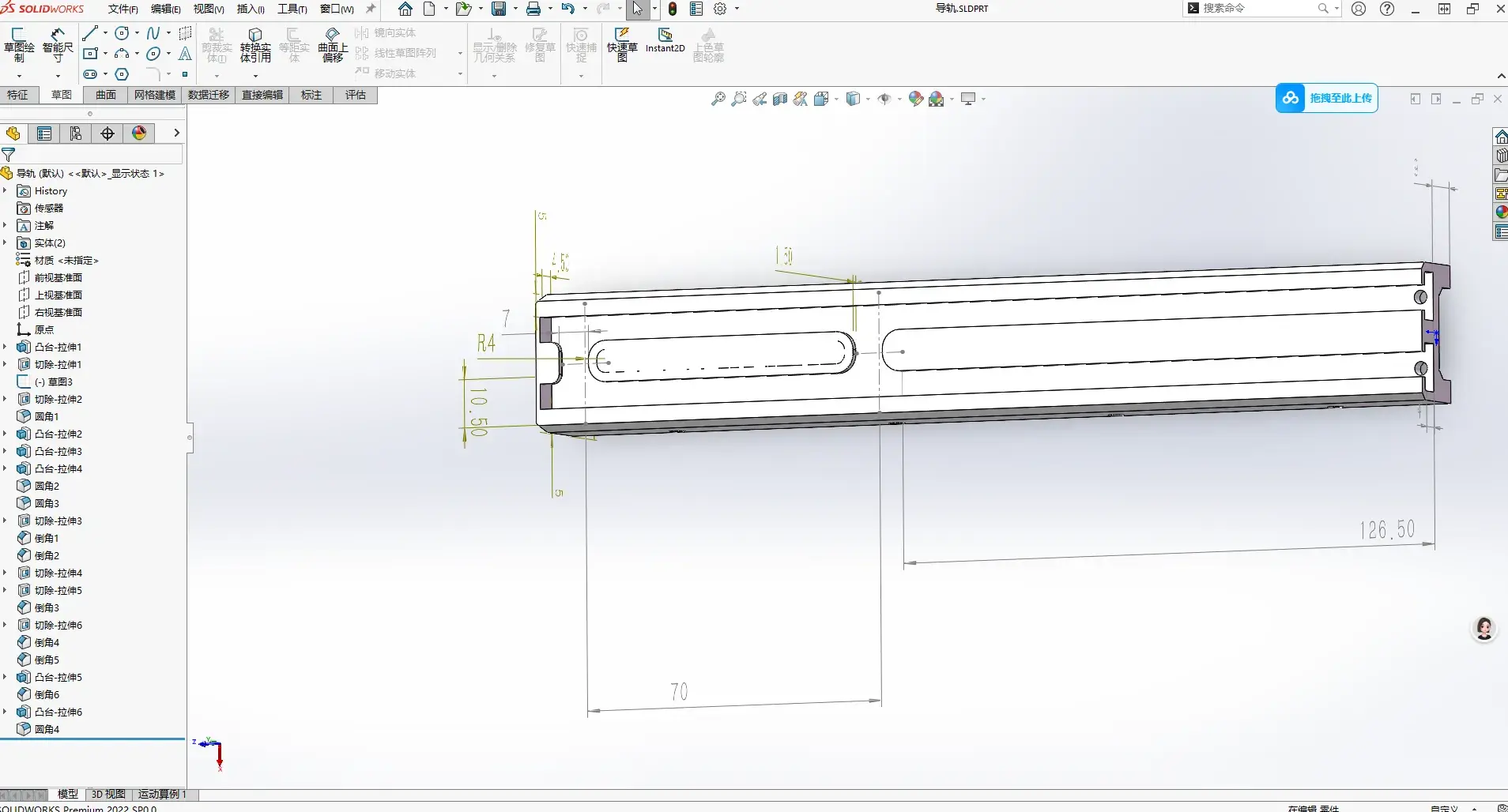Viewport: 1508px width, 812px height.
Task: Toggle Instant2D mode
Action: pyautogui.click(x=665, y=40)
